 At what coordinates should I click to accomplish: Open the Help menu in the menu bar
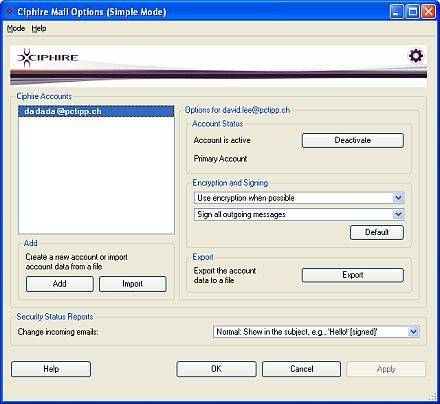coord(39,29)
